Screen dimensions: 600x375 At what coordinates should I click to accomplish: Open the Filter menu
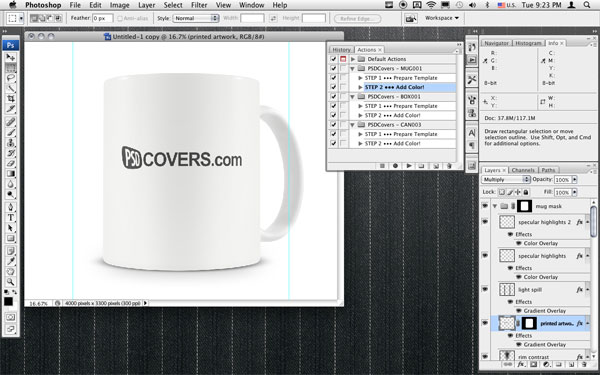[199, 5]
